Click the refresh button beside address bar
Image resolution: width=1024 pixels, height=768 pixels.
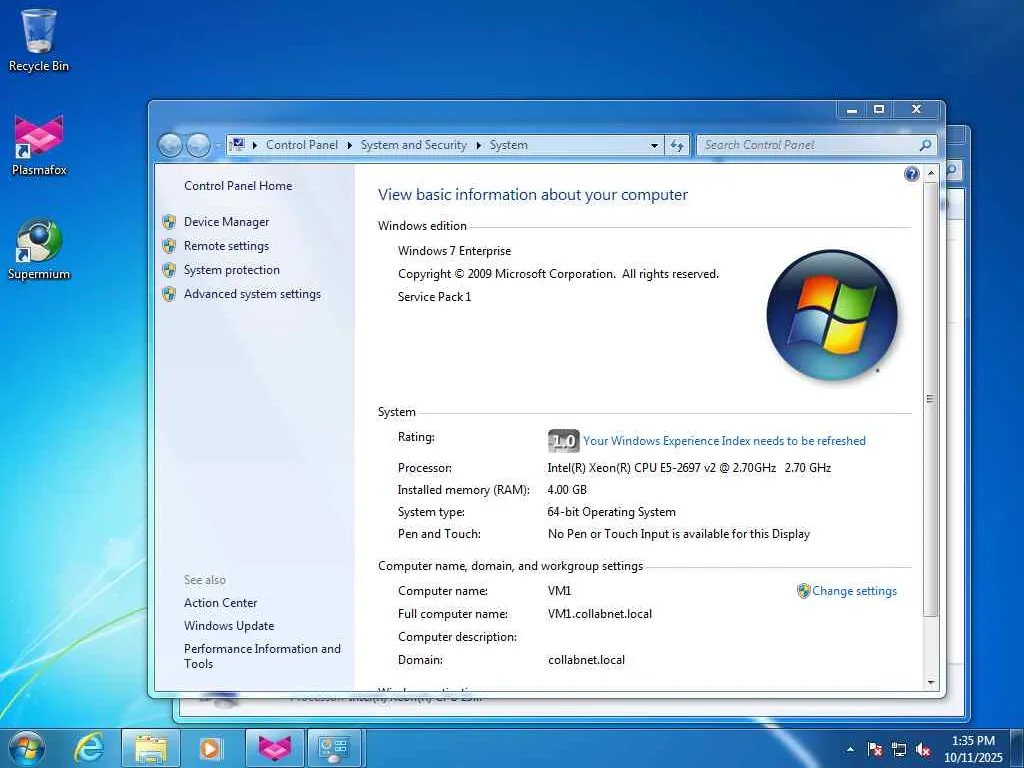677,145
